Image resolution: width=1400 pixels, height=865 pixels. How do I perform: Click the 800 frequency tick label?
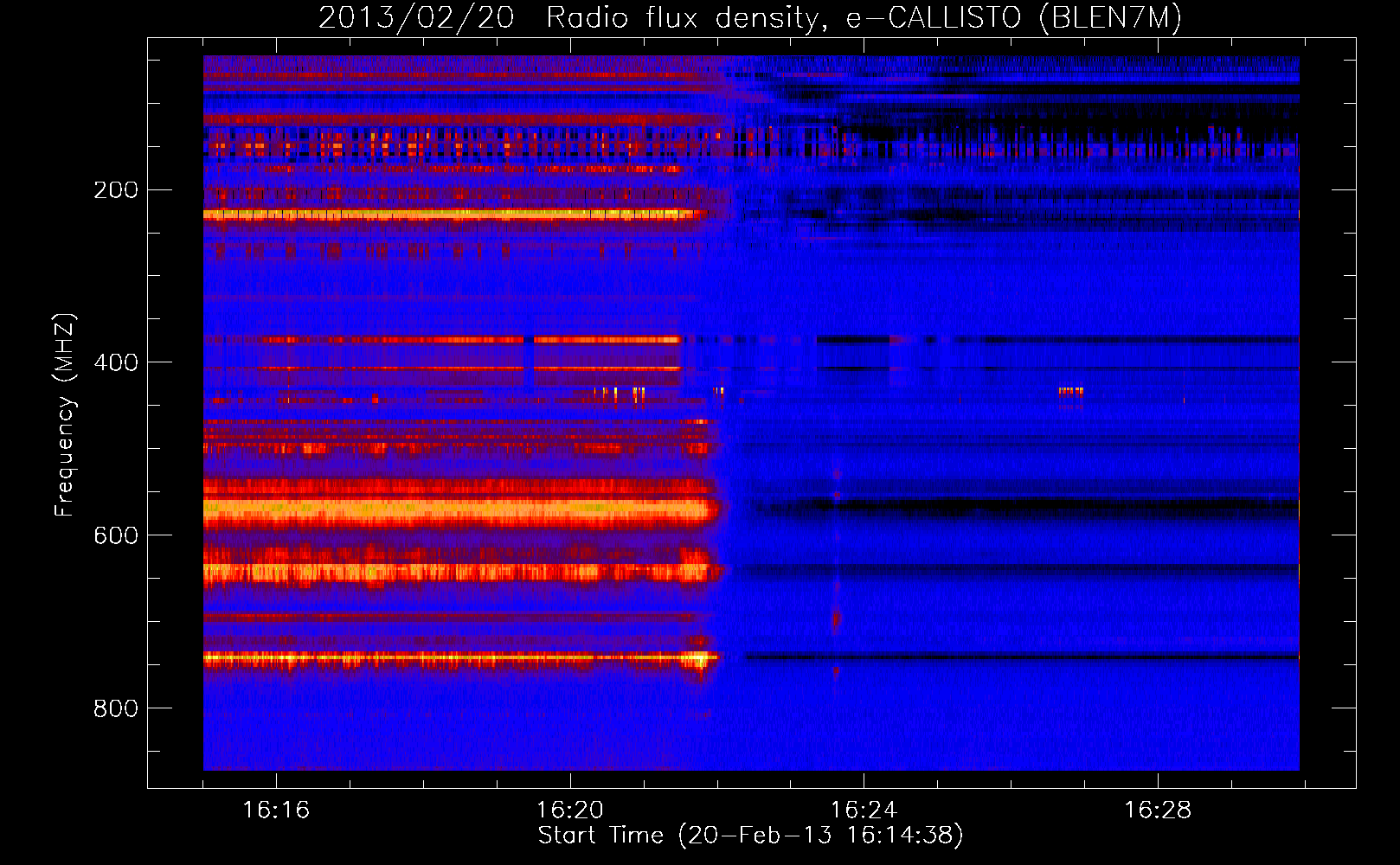pos(116,708)
